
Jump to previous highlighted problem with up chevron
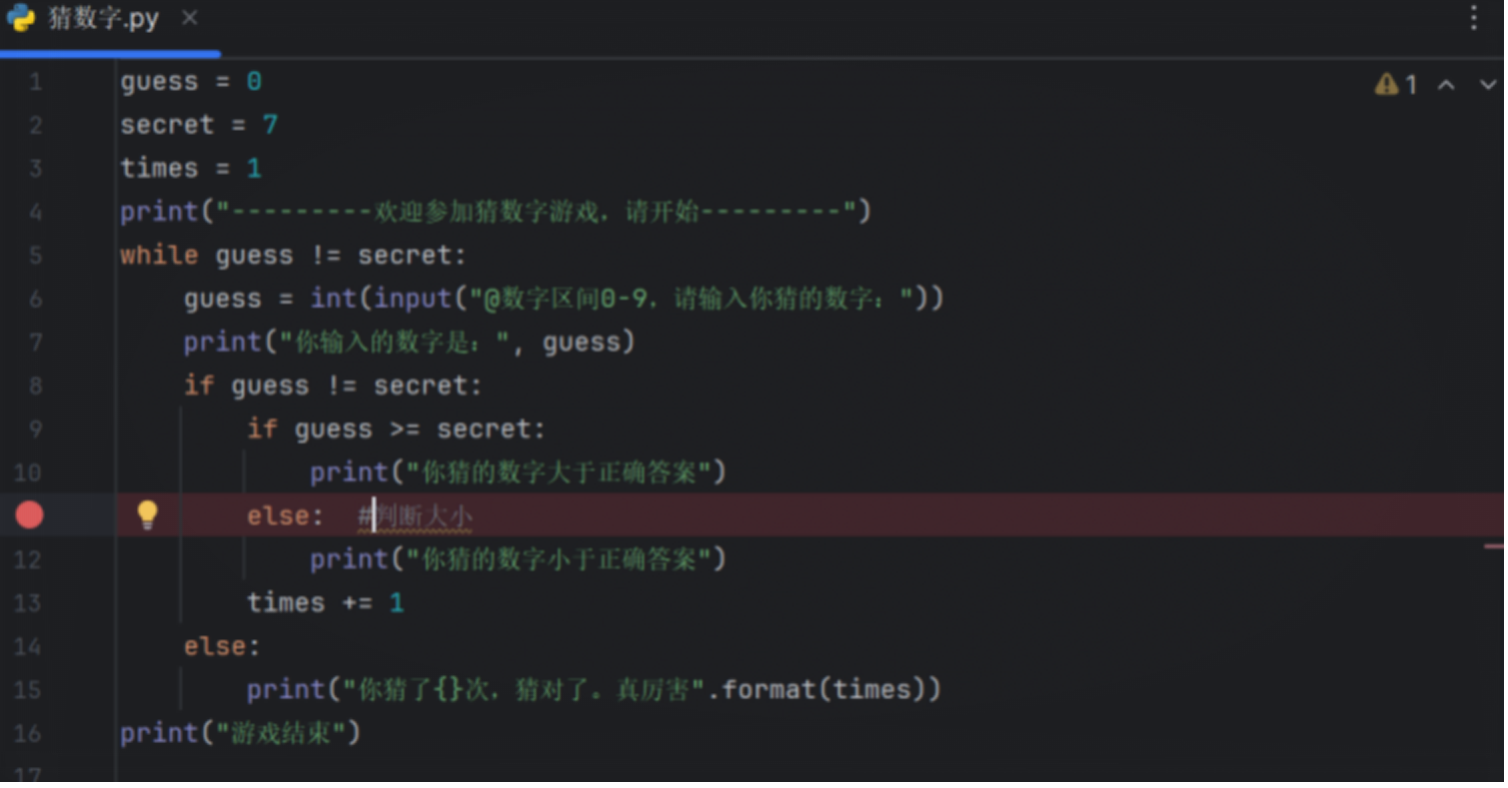(1446, 85)
